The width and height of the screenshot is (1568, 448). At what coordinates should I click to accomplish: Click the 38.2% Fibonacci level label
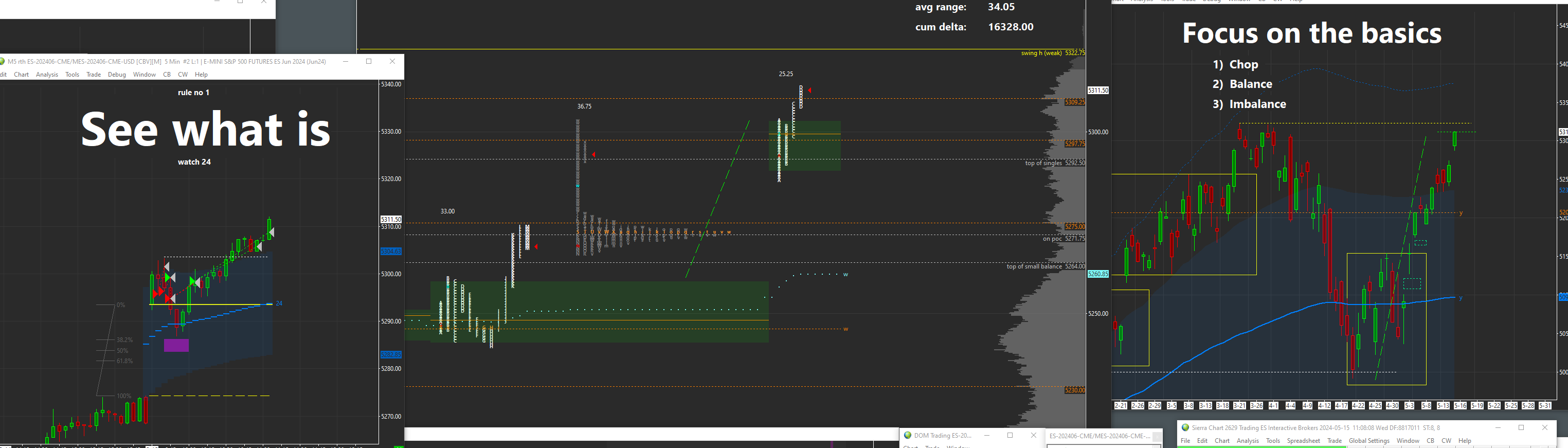pyautogui.click(x=124, y=339)
